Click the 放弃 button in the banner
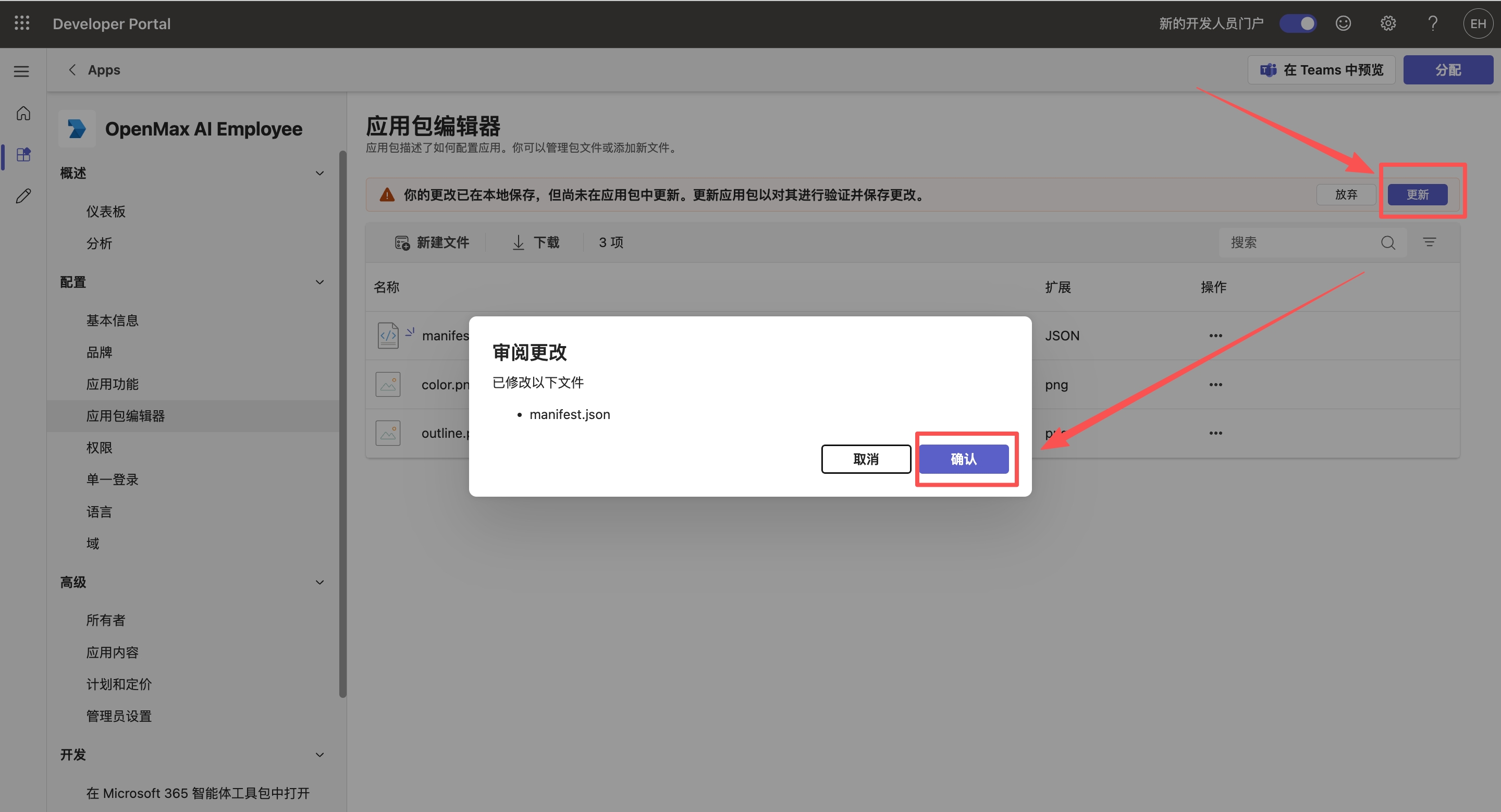The image size is (1501, 812). [x=1346, y=194]
